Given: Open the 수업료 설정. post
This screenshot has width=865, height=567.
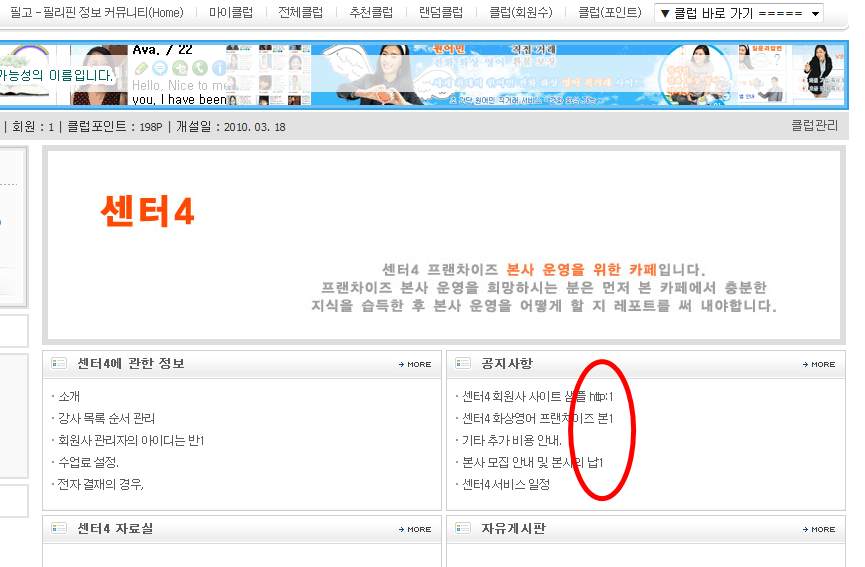Looking at the screenshot, I should point(88,463).
